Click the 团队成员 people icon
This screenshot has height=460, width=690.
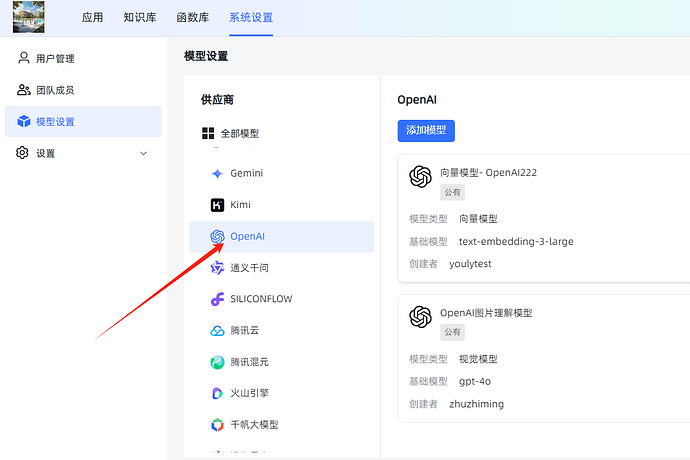[23, 90]
